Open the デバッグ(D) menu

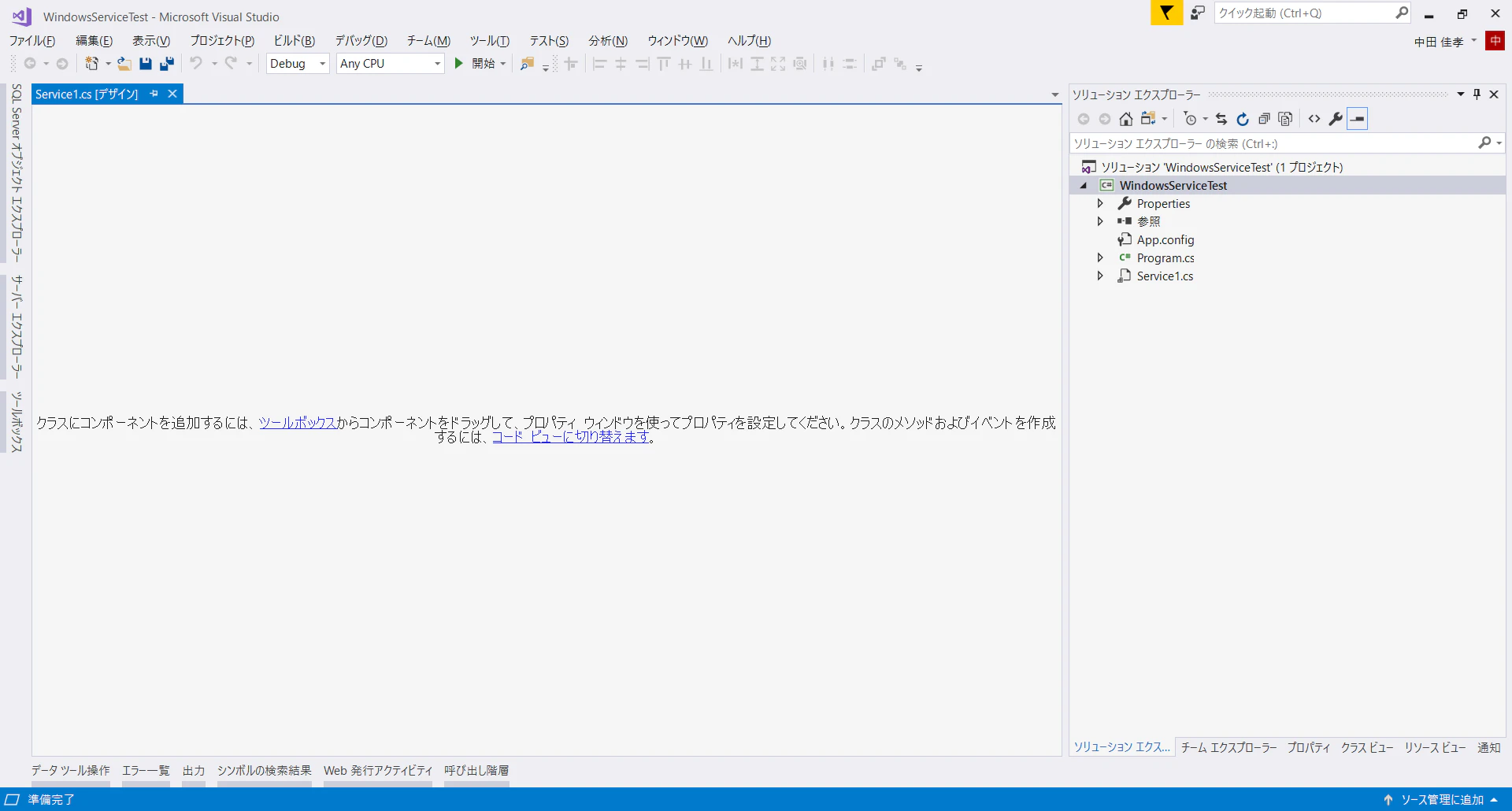[361, 41]
